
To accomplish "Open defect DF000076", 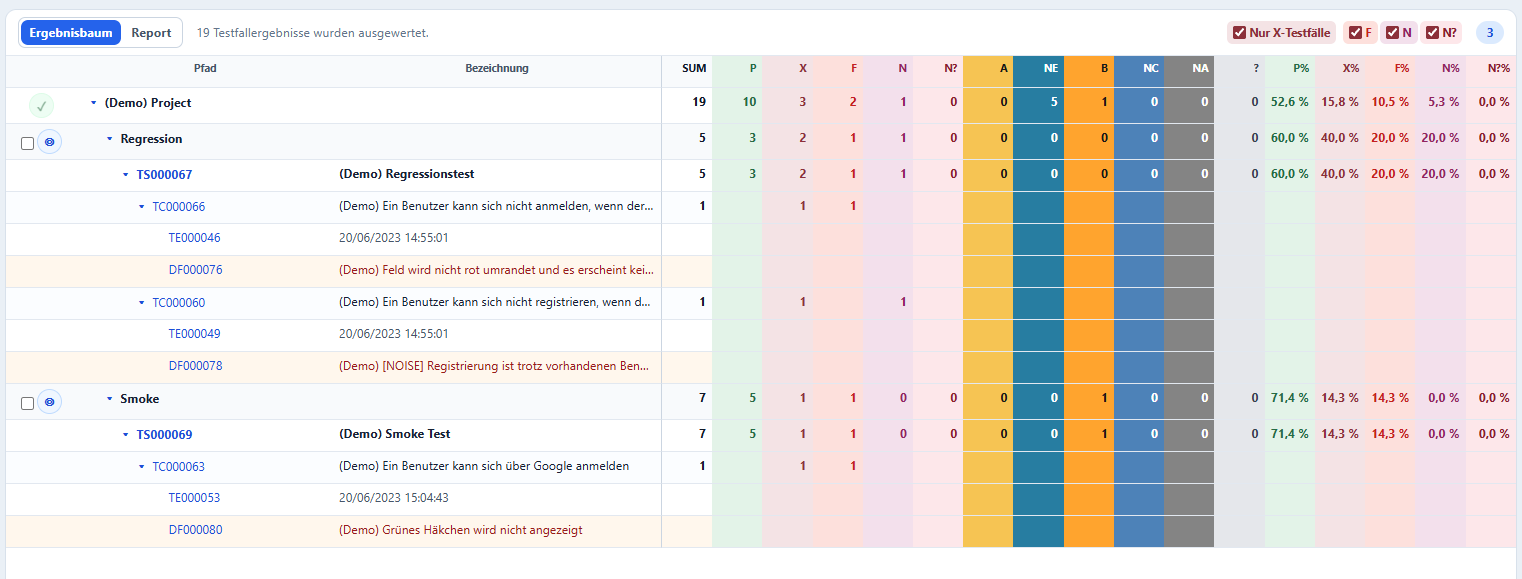I will pyautogui.click(x=195, y=270).
